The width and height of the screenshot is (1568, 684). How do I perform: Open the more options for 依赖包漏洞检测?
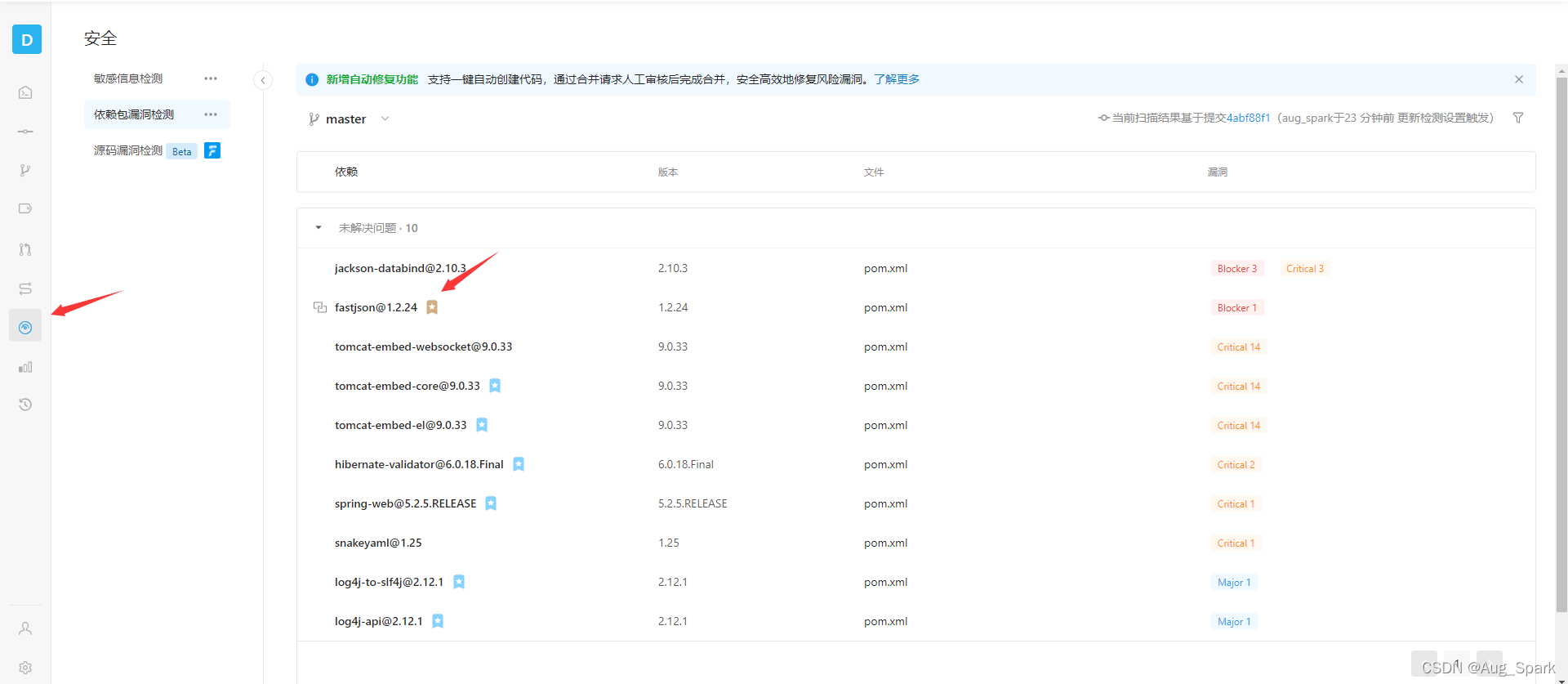click(x=211, y=114)
